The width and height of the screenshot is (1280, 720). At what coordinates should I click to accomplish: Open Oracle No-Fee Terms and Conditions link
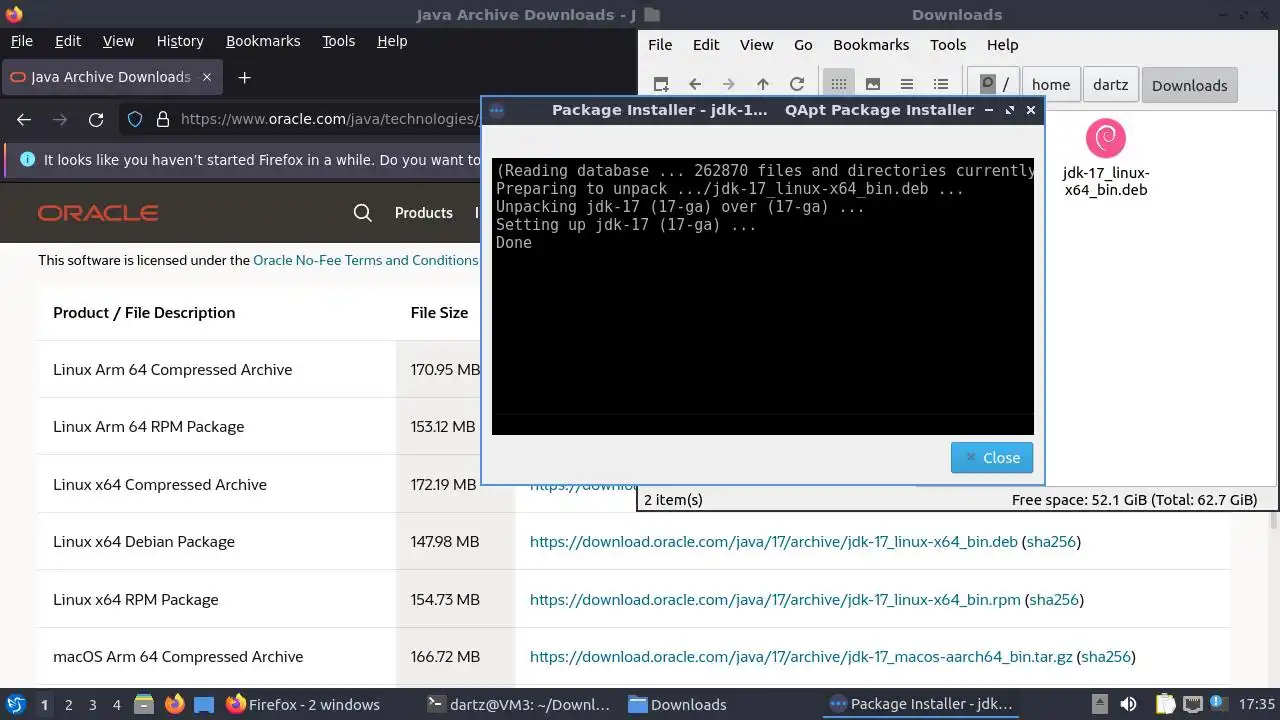366,260
